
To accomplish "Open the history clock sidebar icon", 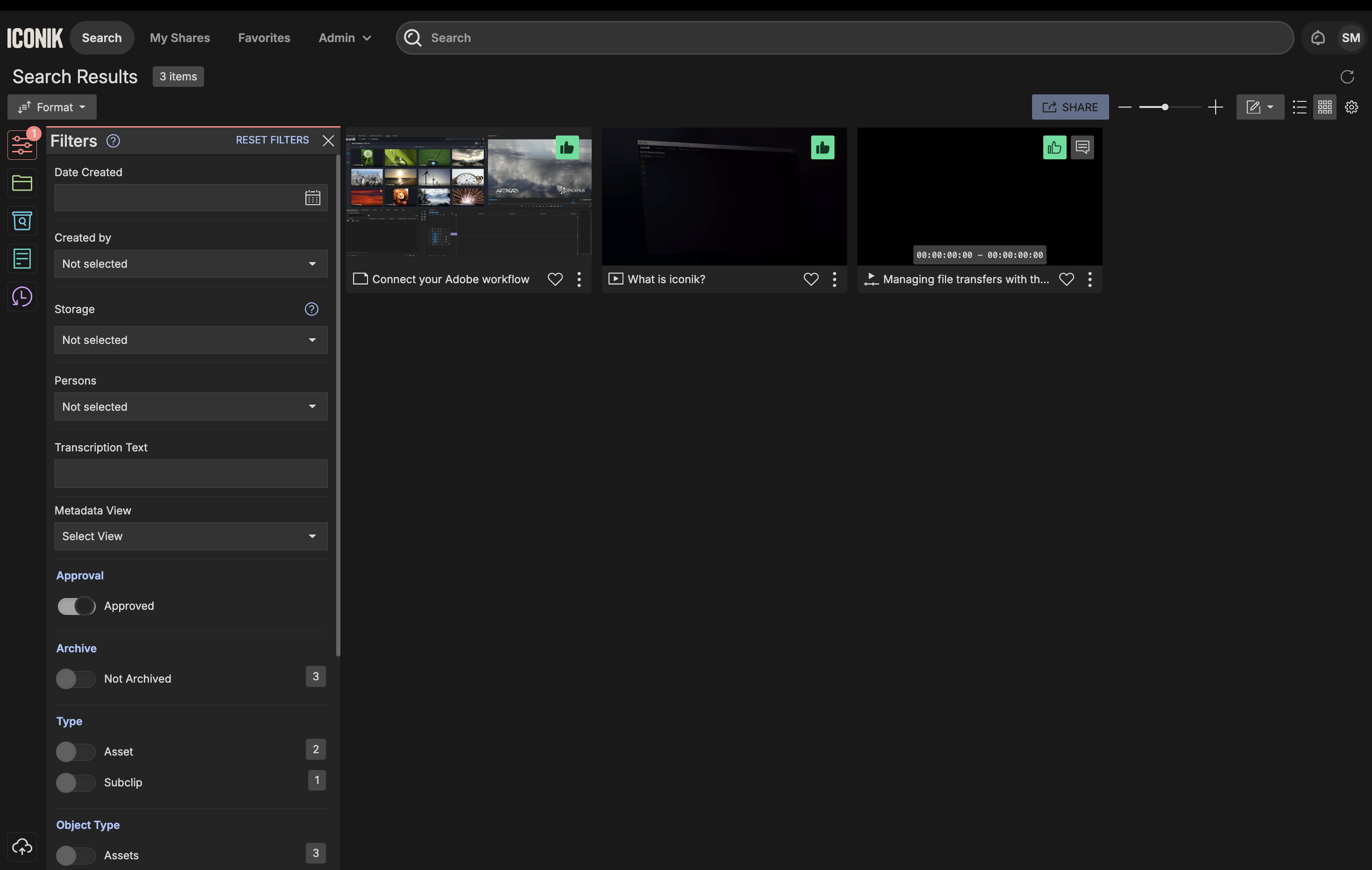I will (x=21, y=296).
